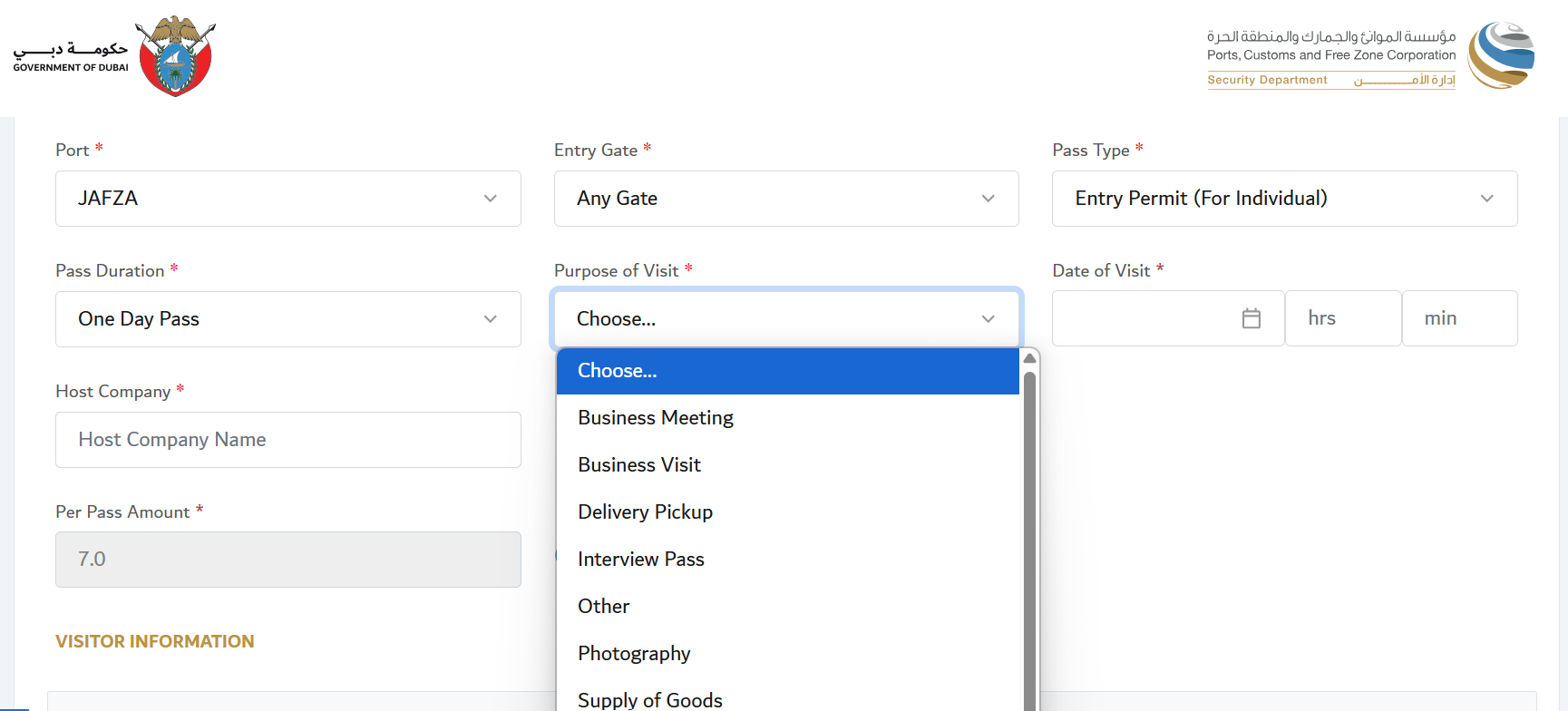Click the scroll-up arrow in the dropdown list

(1029, 358)
